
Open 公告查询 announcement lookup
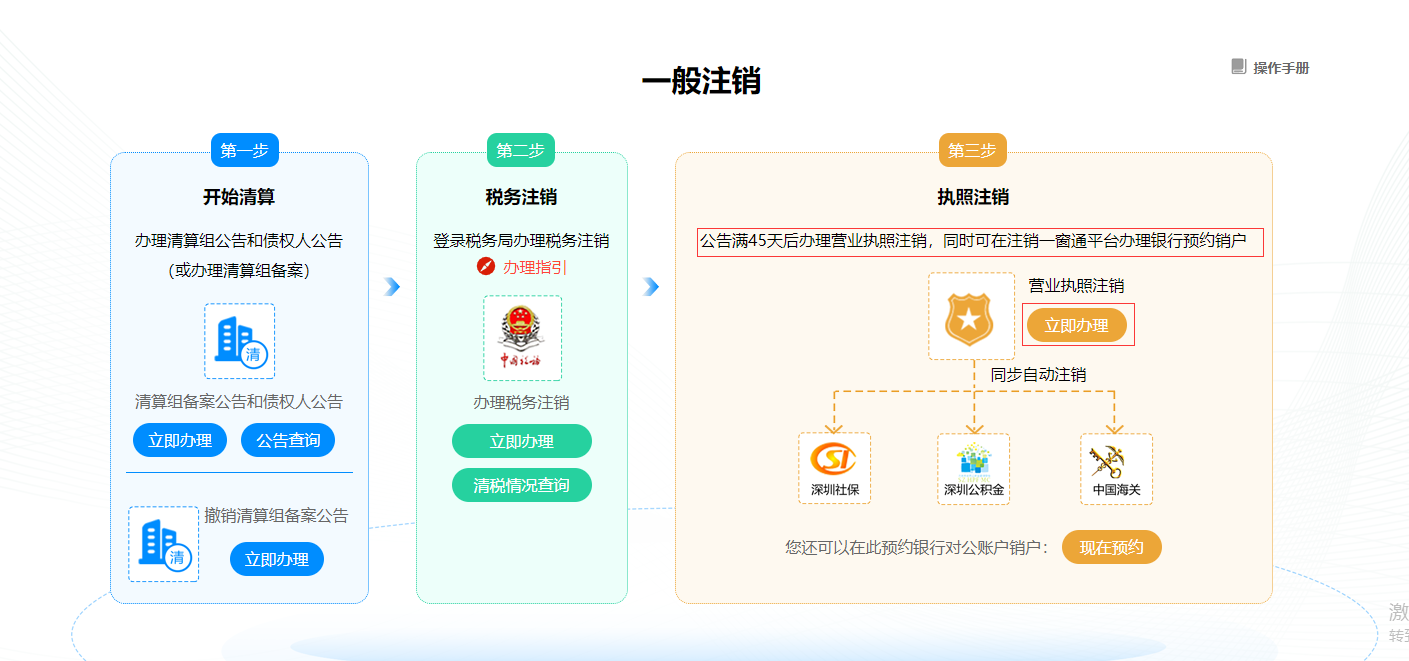(288, 440)
